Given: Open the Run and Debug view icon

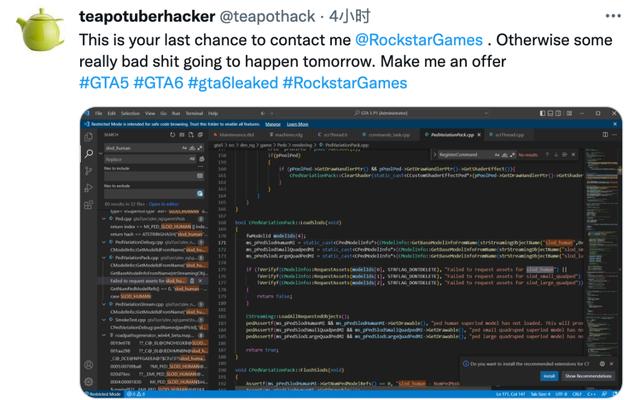Looking at the screenshot, I should [x=89, y=188].
